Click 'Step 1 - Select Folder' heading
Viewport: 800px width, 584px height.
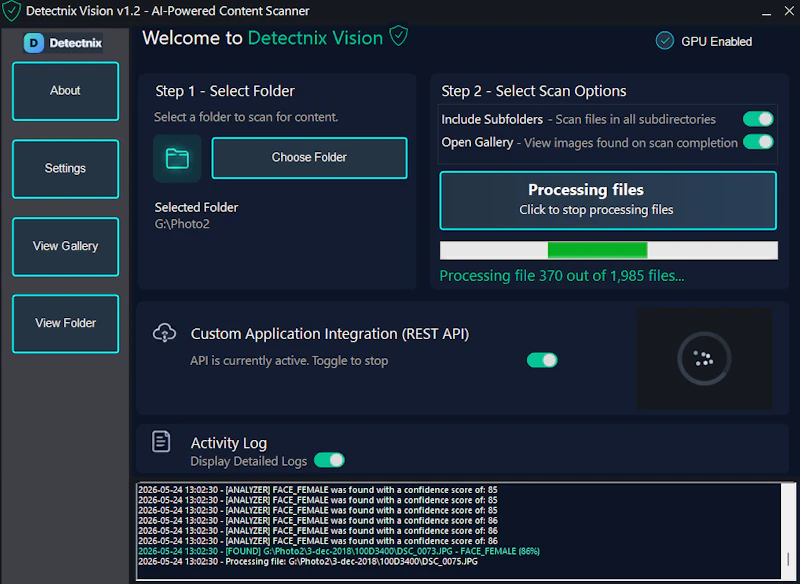point(225,91)
